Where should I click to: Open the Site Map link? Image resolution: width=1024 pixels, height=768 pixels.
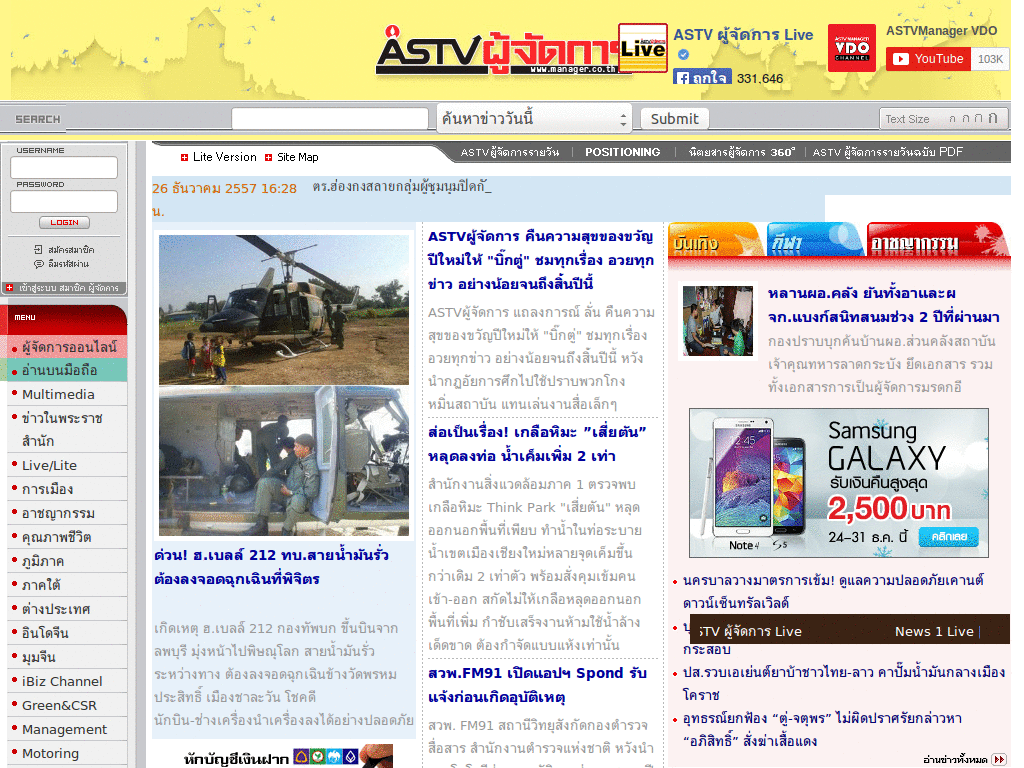point(298,157)
